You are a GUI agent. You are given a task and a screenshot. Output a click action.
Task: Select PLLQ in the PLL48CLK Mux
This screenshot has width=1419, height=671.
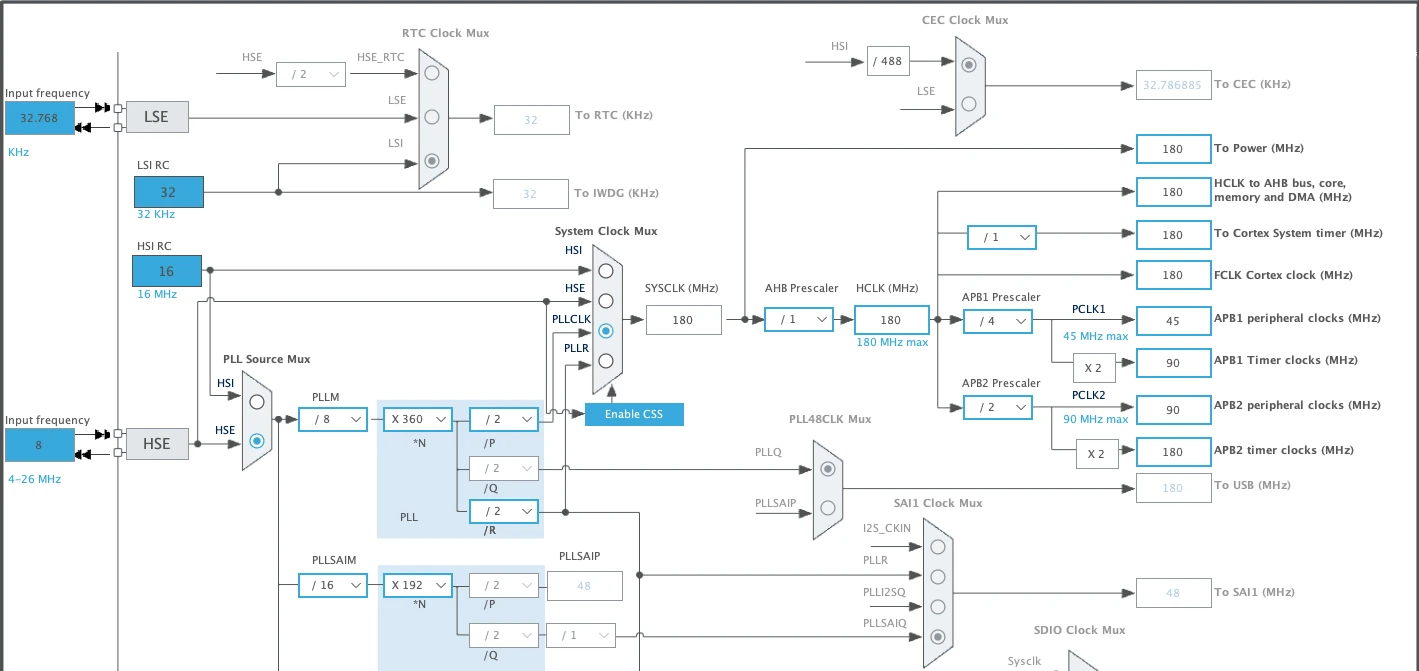pyautogui.click(x=827, y=469)
